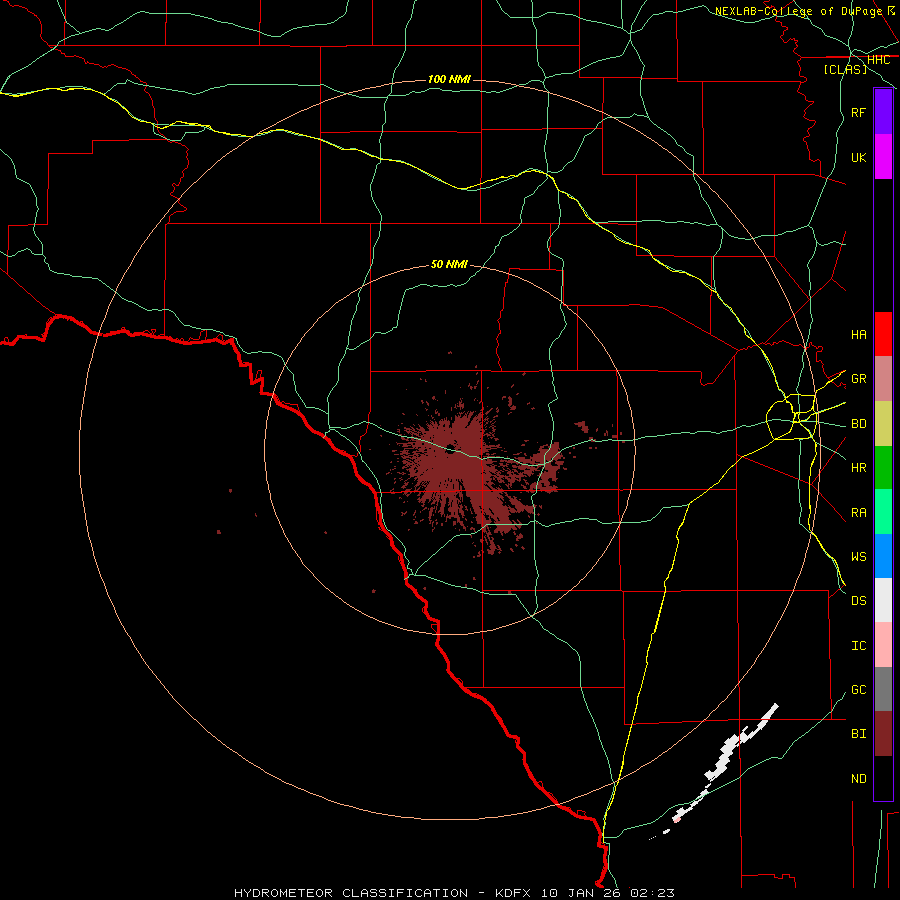This screenshot has width=900, height=900.
Task: Click the HA red legend swatch
Action: [x=883, y=334]
